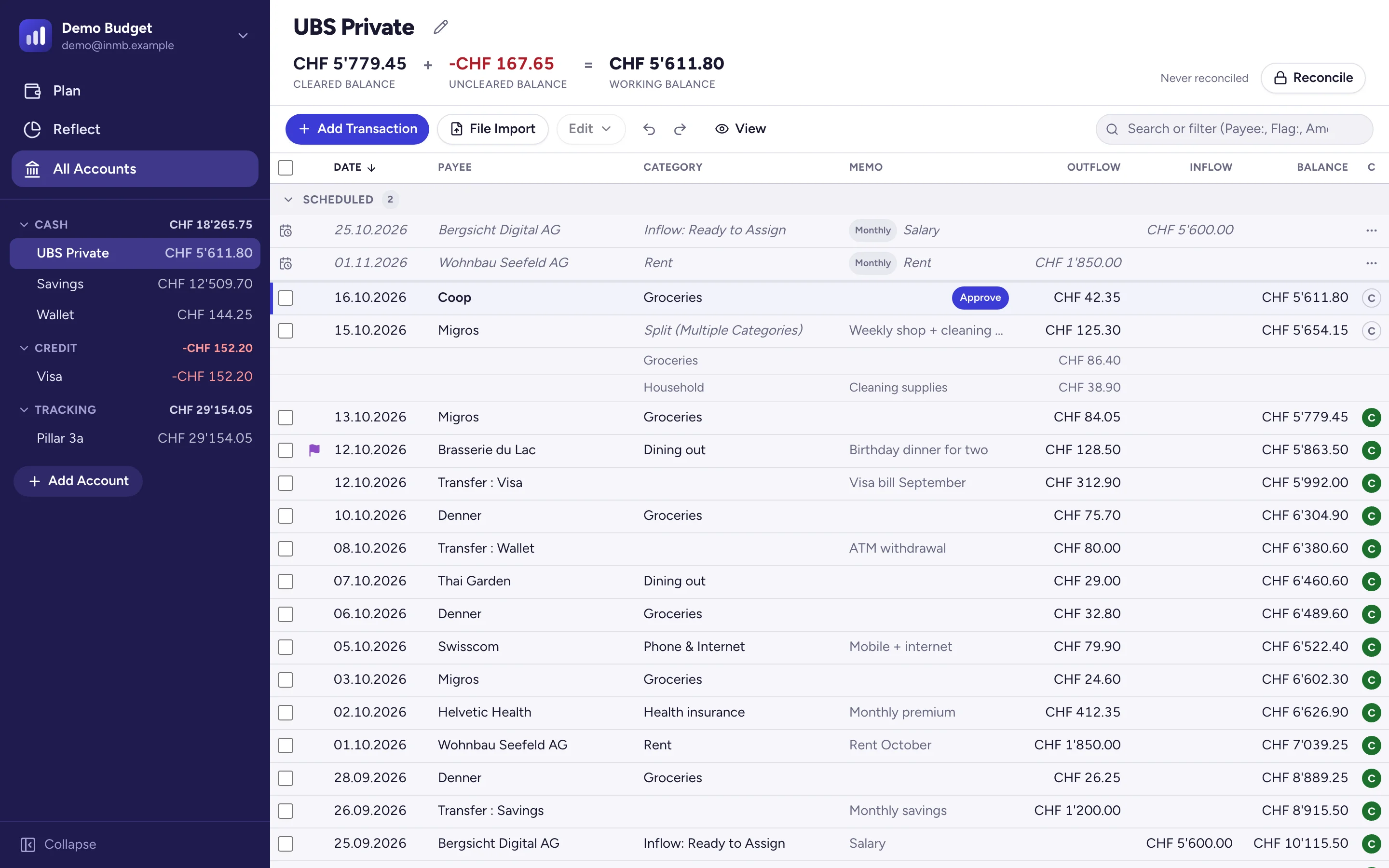Image resolution: width=1389 pixels, height=868 pixels.
Task: Click the redo arrow icon
Action: (x=680, y=129)
